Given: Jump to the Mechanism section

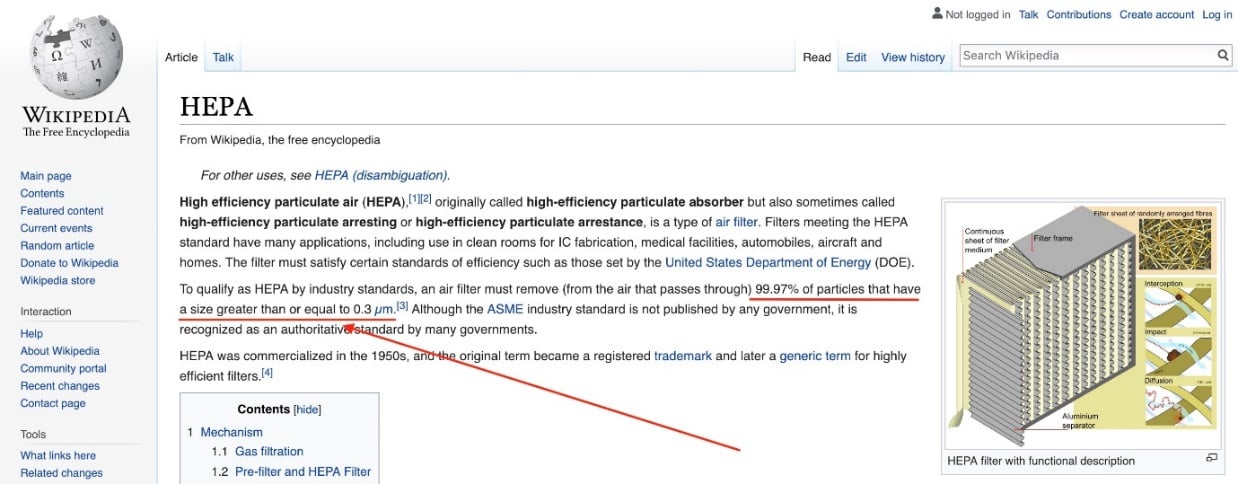Looking at the screenshot, I should click(x=231, y=433).
